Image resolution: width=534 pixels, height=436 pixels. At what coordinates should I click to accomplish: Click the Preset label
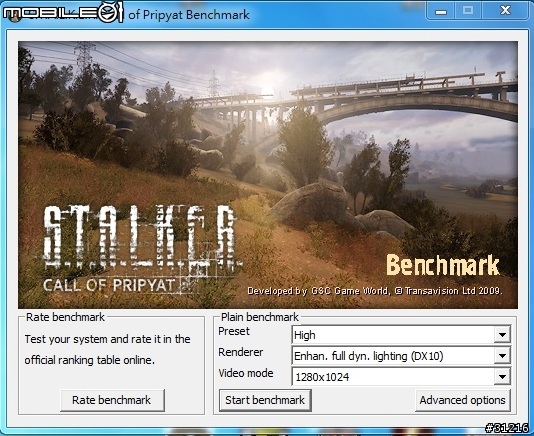tap(234, 331)
